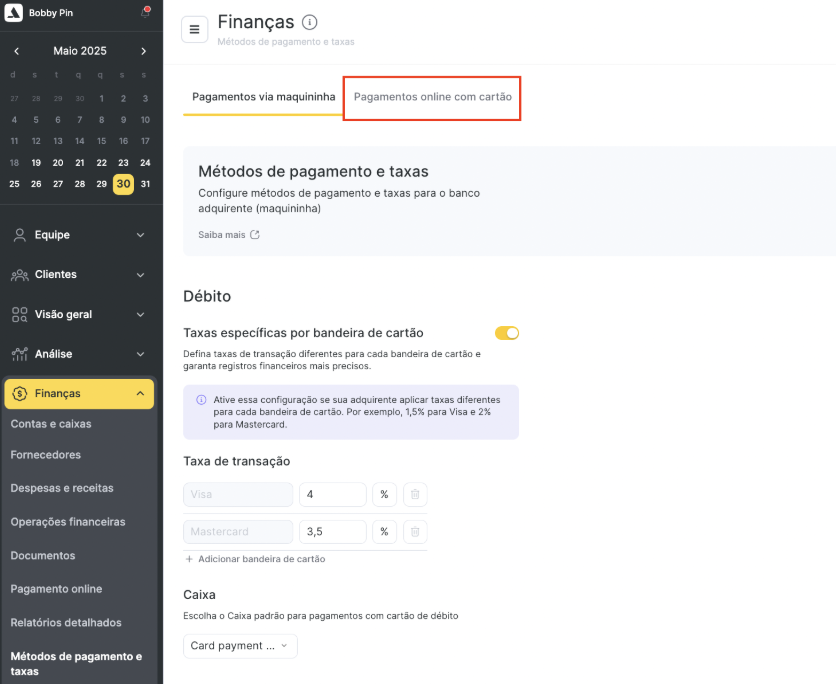Delete the Mastercard rate row
Screen dimensions: 836x684
click(x=415, y=532)
